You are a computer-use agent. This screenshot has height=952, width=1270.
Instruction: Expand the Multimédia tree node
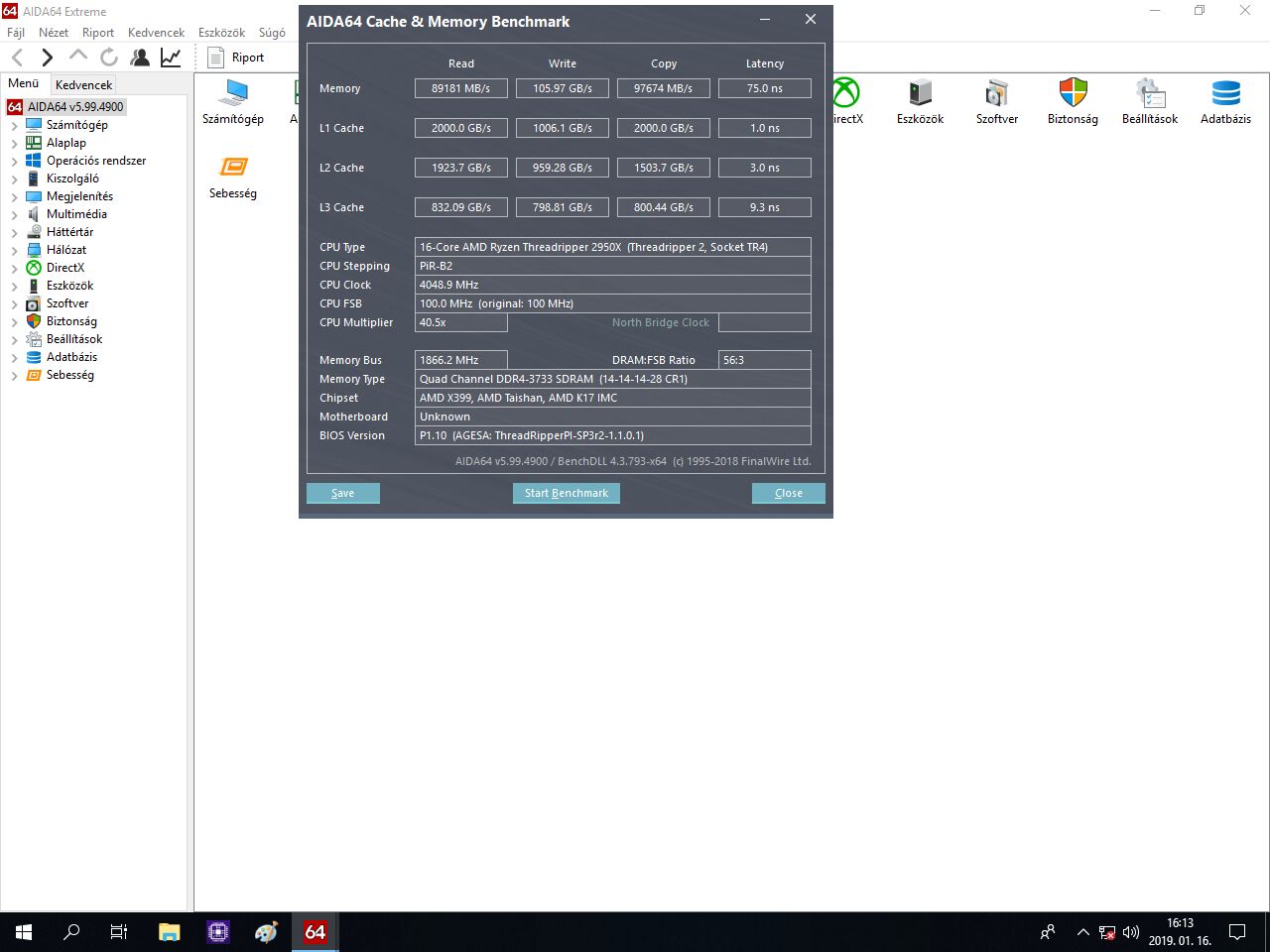pyautogui.click(x=14, y=214)
